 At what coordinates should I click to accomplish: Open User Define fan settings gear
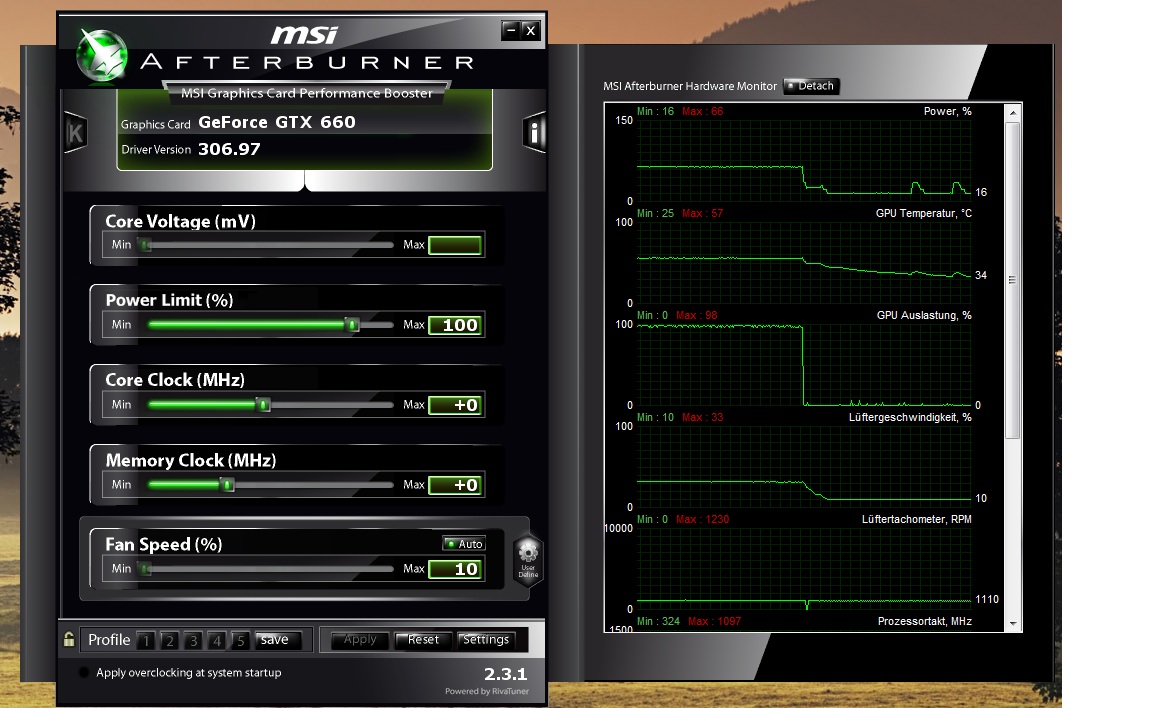point(528,559)
